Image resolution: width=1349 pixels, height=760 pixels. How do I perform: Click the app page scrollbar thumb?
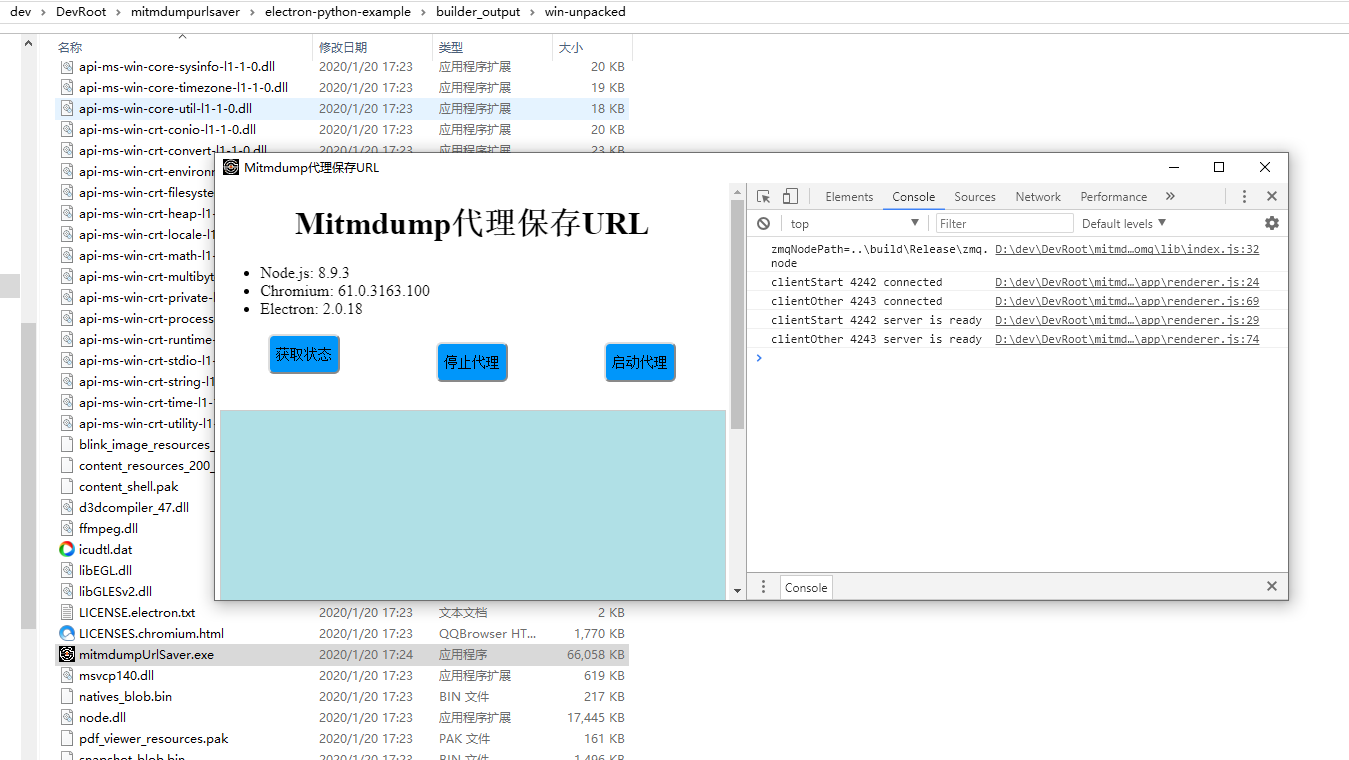738,314
